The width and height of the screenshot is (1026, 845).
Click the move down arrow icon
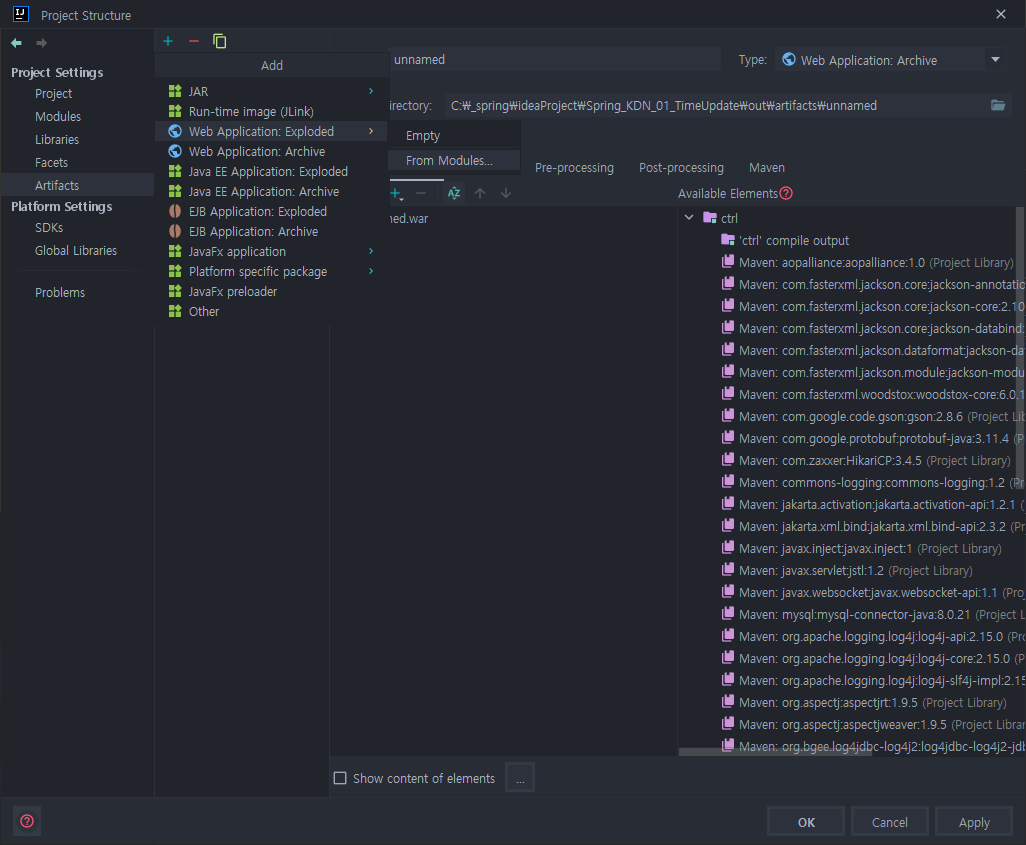[x=506, y=193]
